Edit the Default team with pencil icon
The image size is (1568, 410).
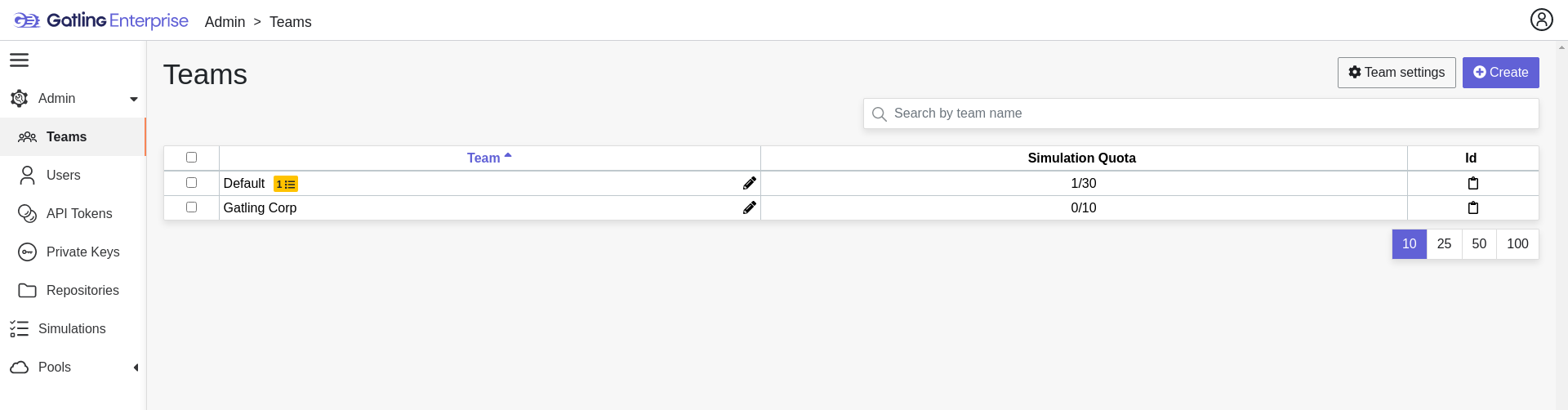point(749,184)
